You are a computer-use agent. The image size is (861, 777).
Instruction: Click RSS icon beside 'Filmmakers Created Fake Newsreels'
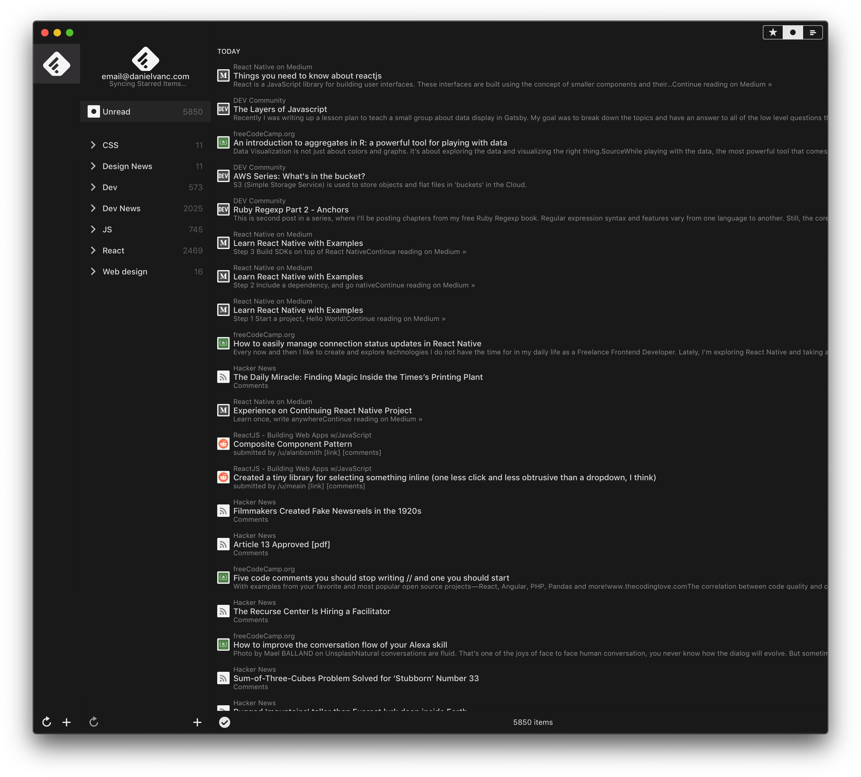click(x=223, y=511)
